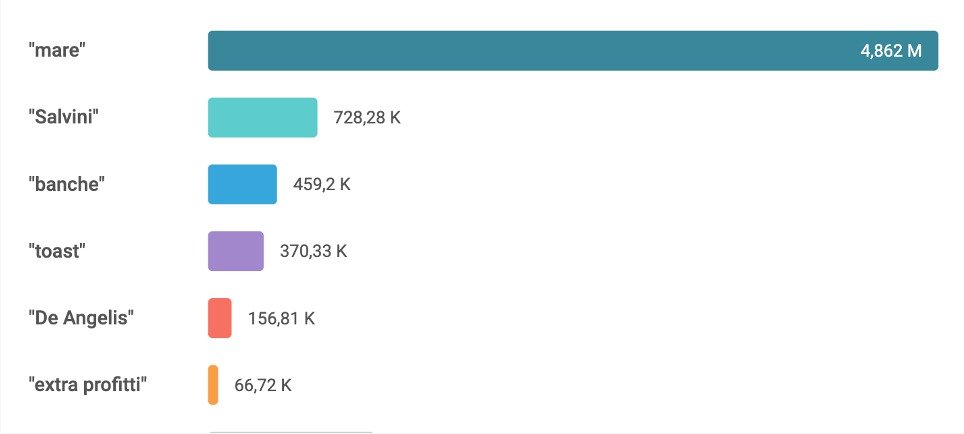Click the 370,33 K value
The height and width of the screenshot is (434, 964).
[313, 251]
